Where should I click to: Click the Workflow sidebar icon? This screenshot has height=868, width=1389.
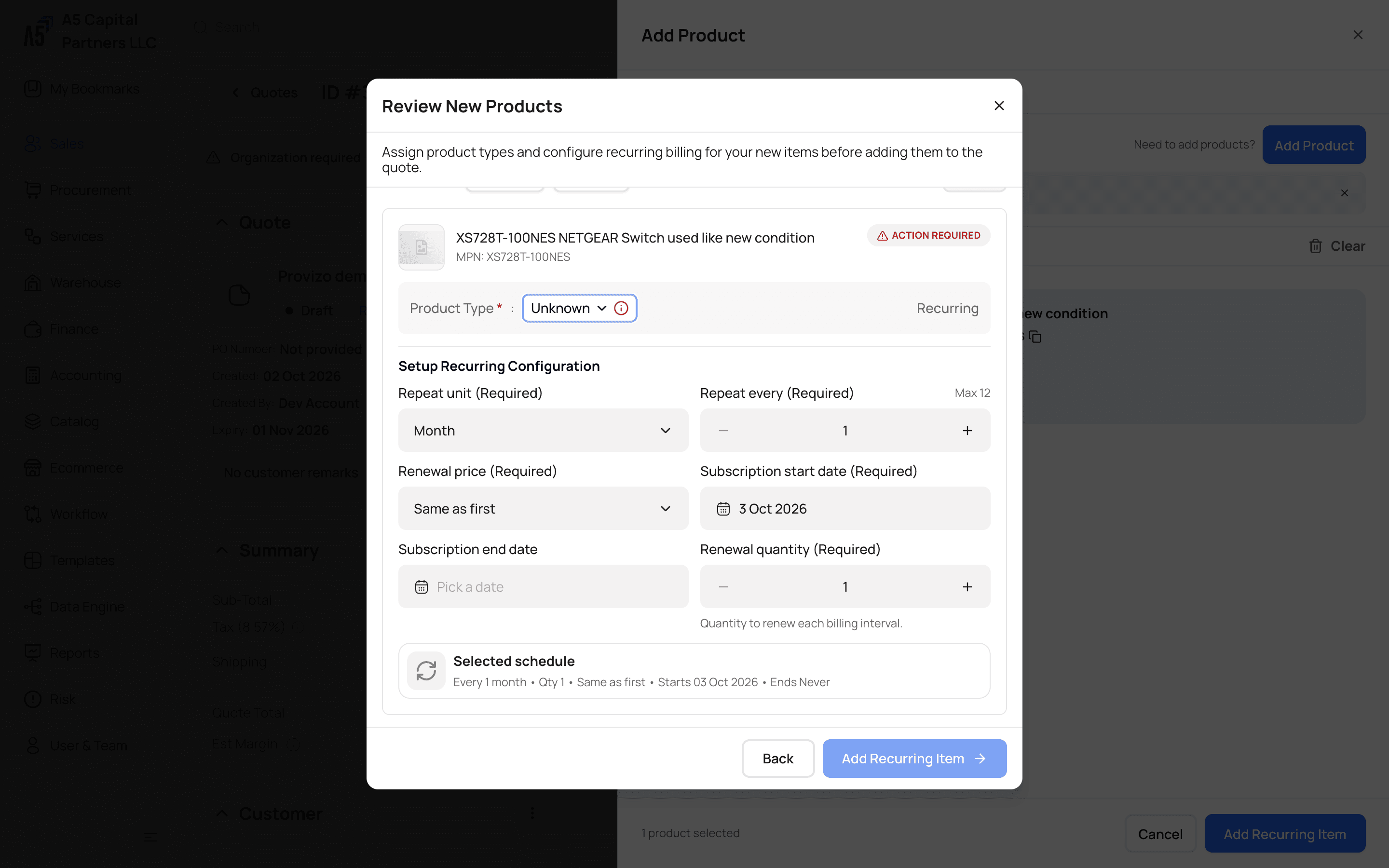pos(33,515)
